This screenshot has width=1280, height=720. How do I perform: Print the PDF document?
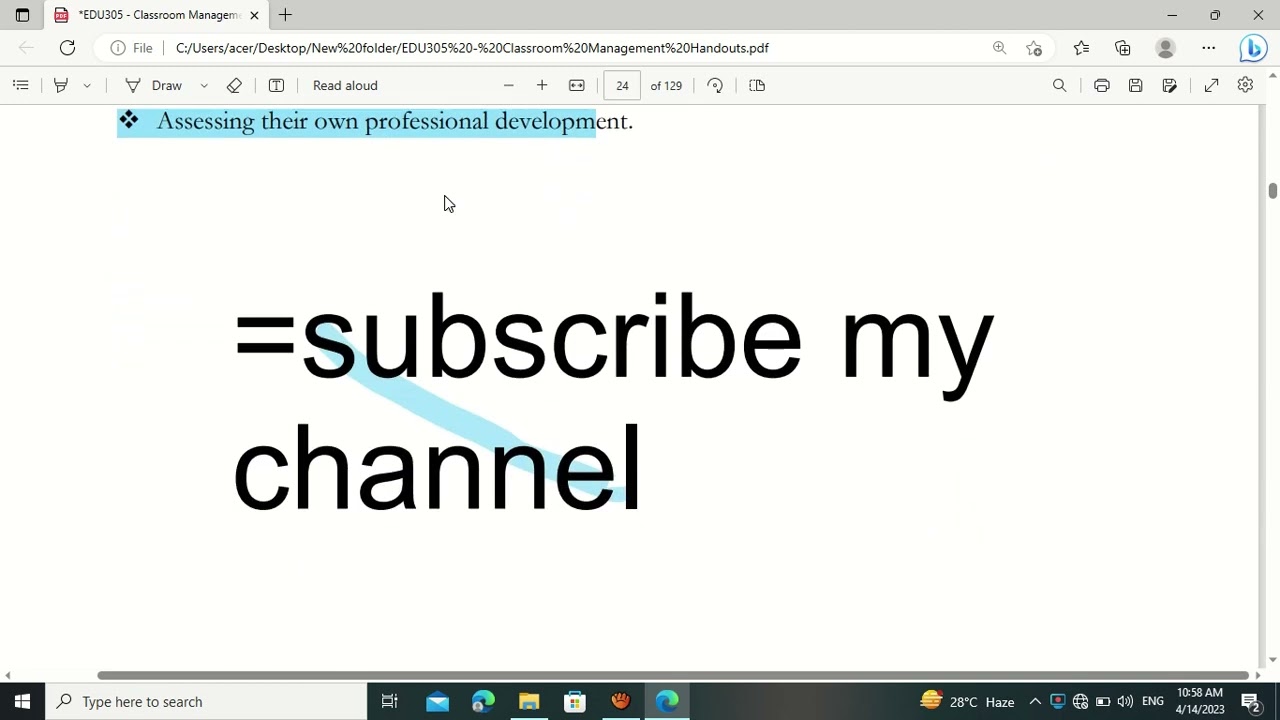[x=1101, y=85]
